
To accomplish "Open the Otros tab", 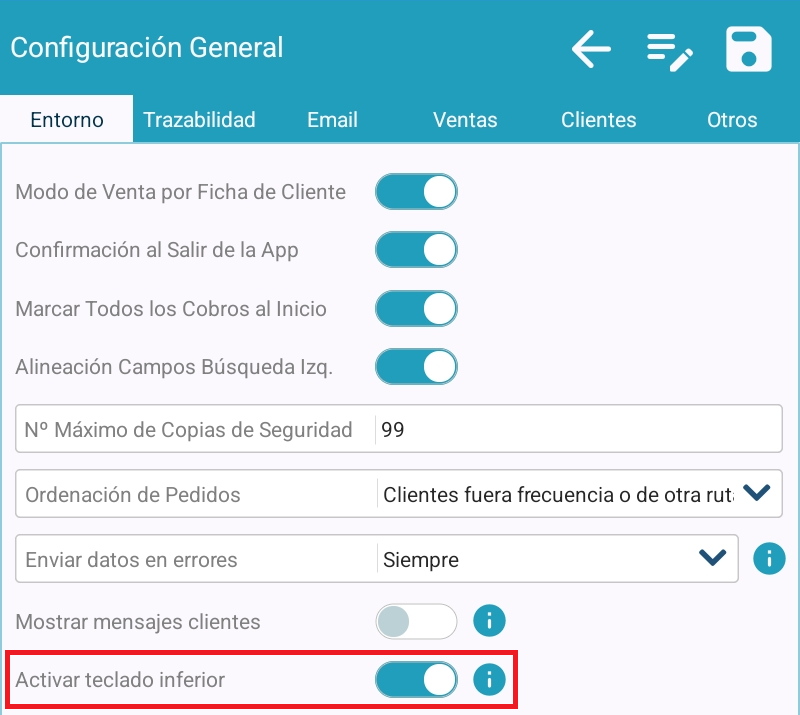I will pyautogui.click(x=731, y=120).
